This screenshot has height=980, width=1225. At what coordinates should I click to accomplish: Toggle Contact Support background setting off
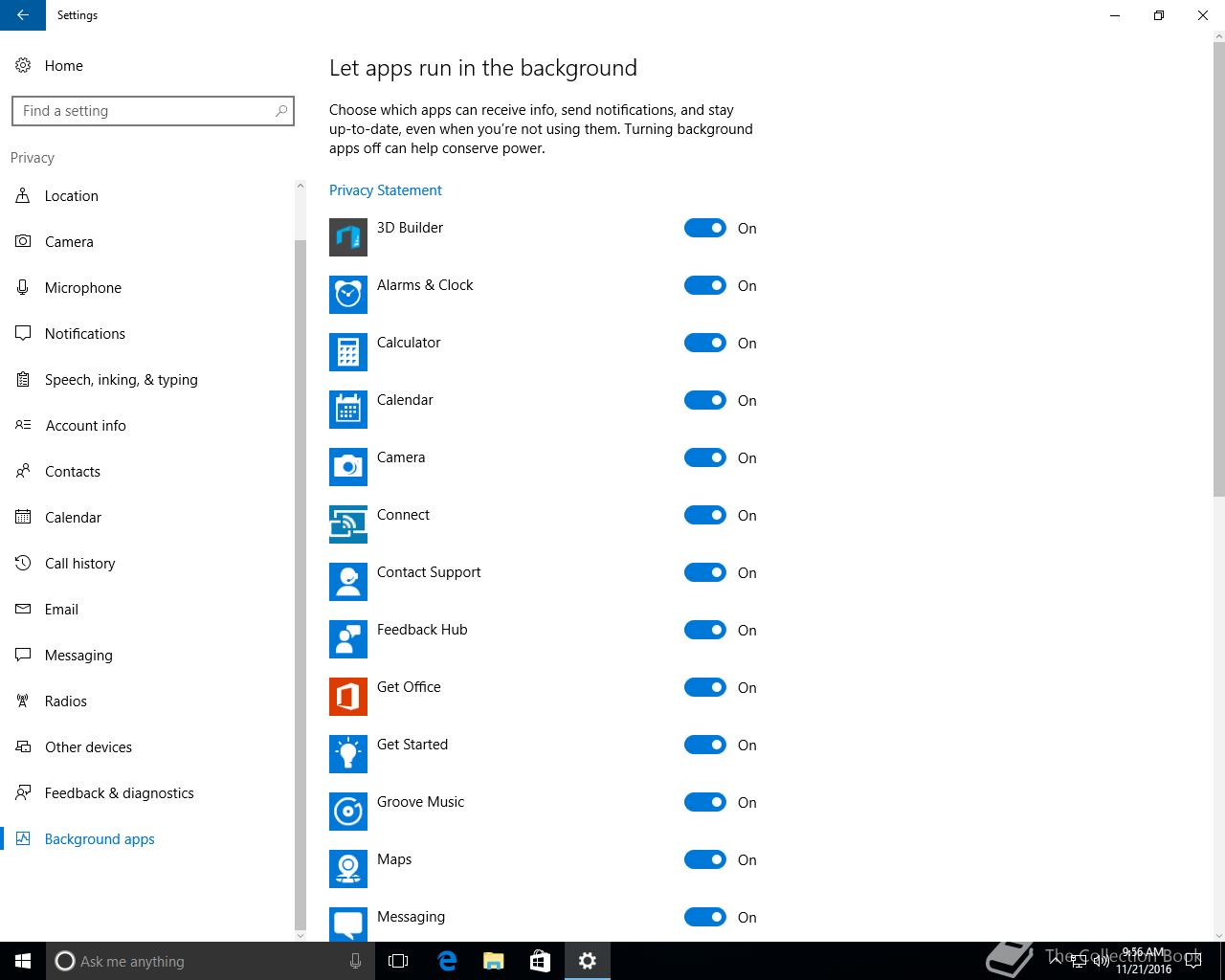[705, 572]
